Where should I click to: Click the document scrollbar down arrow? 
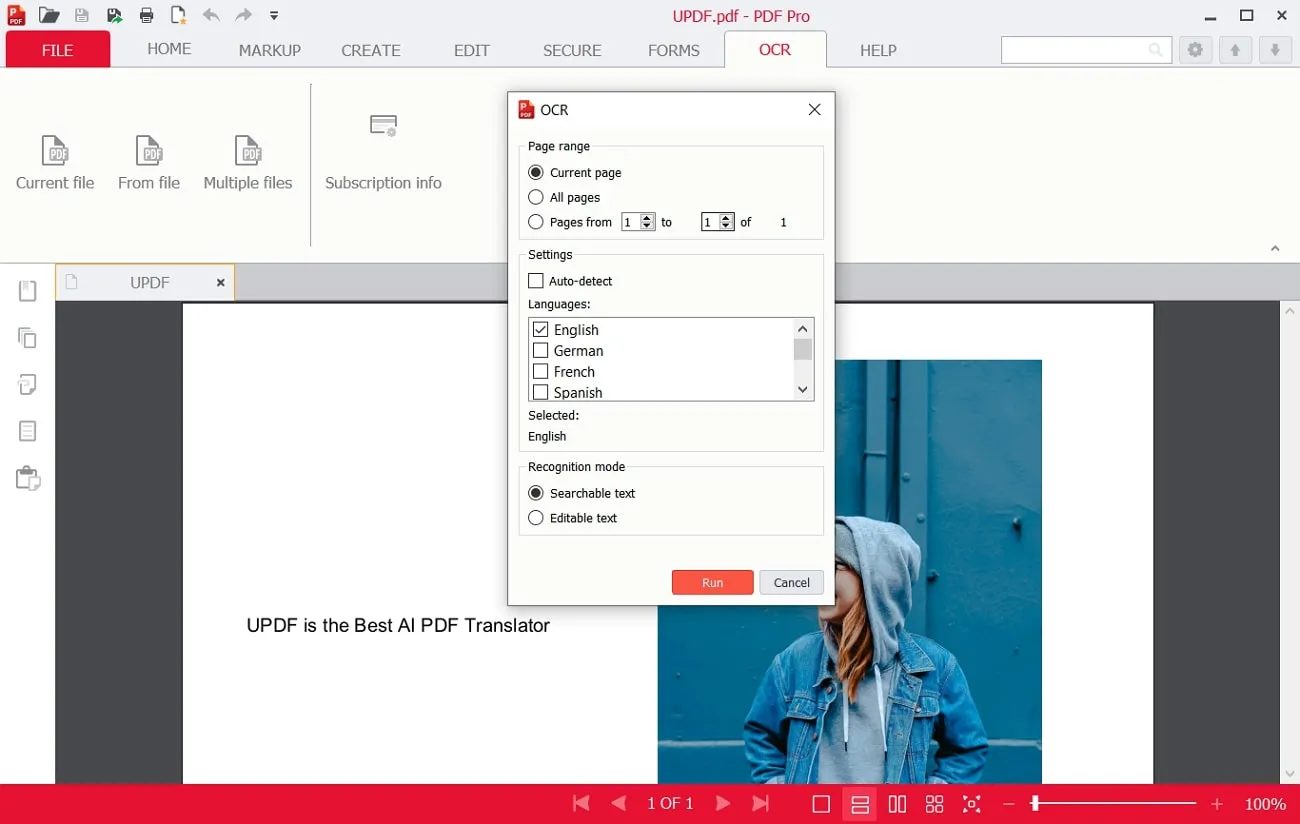(x=1290, y=774)
